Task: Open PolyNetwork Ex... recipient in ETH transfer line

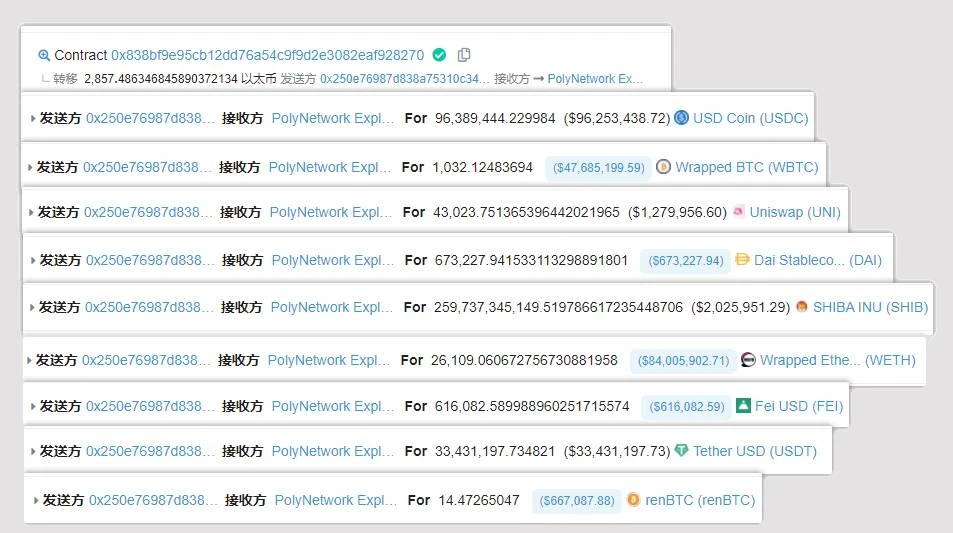Action: click(x=595, y=79)
